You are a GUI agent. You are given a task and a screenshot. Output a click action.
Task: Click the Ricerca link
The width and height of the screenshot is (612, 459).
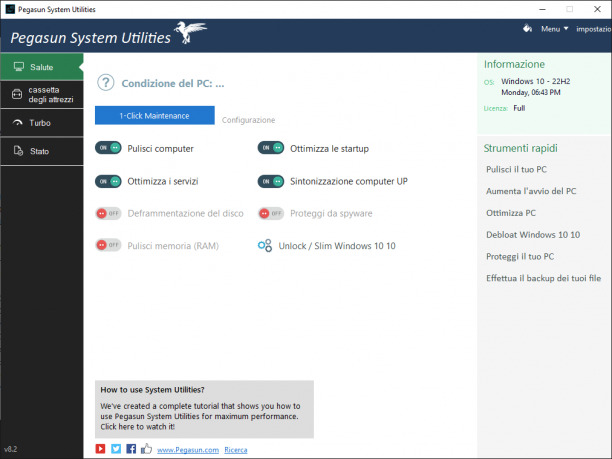coord(236,450)
